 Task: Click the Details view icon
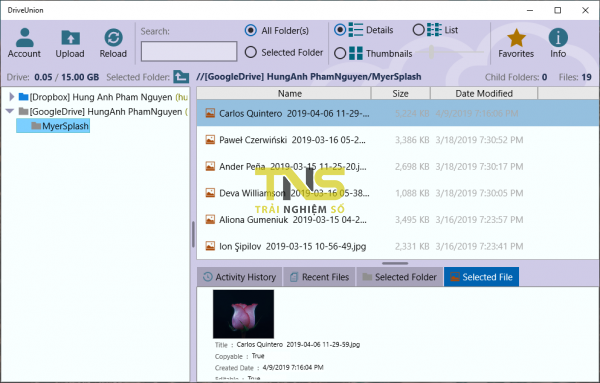pos(355,29)
